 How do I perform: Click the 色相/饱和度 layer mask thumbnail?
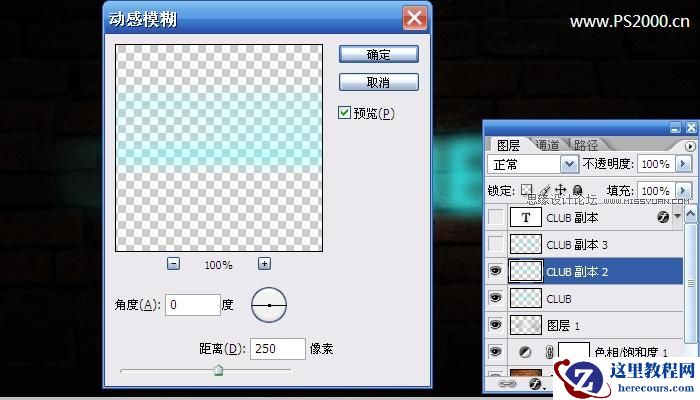[574, 350]
